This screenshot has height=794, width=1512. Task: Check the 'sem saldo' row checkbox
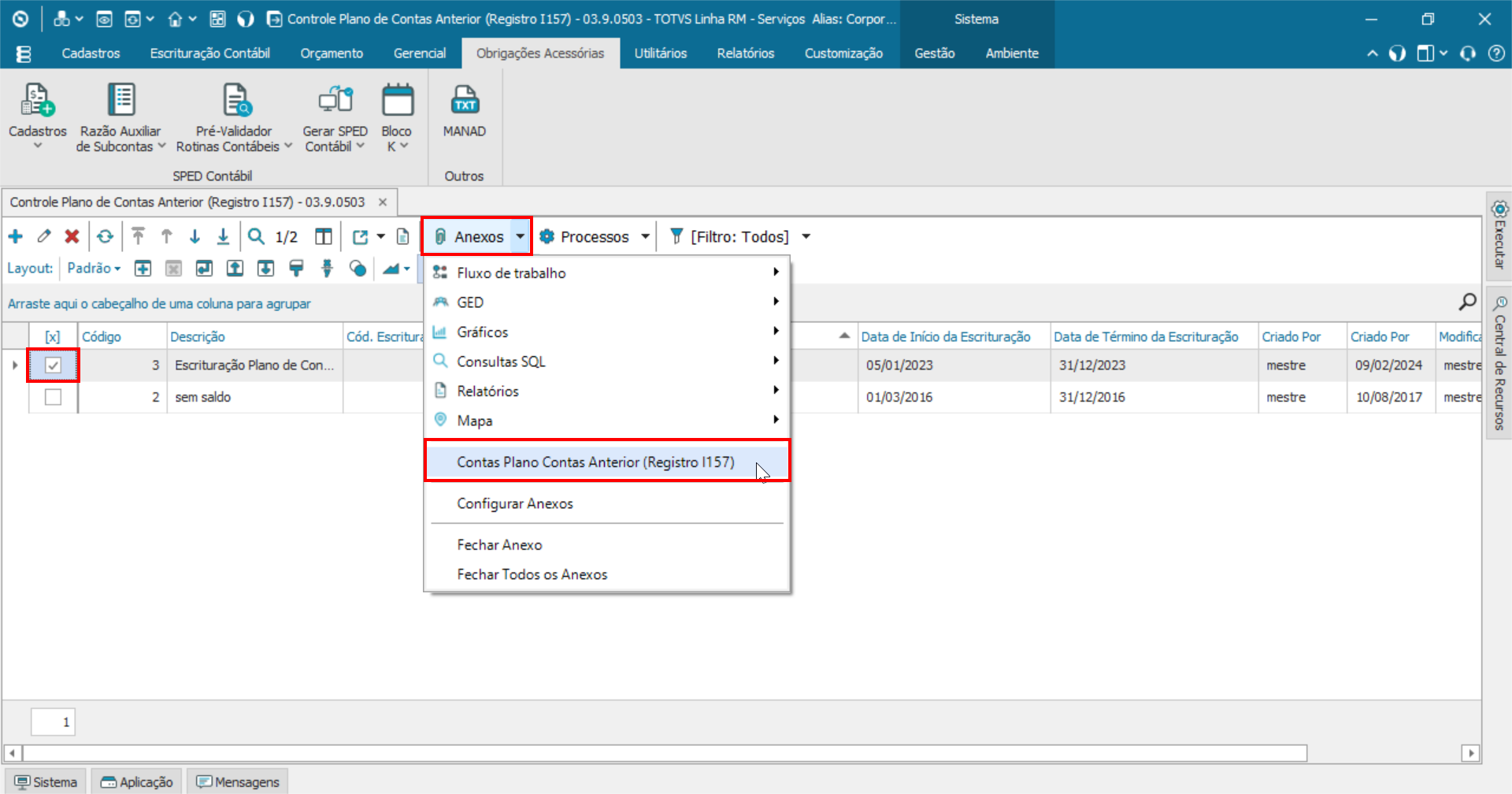point(53,397)
